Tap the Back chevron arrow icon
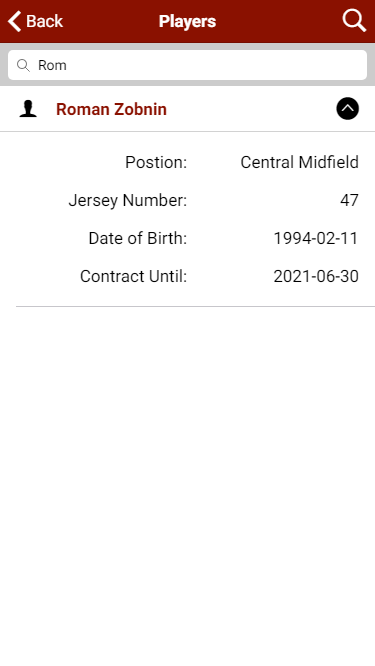 click(14, 21)
